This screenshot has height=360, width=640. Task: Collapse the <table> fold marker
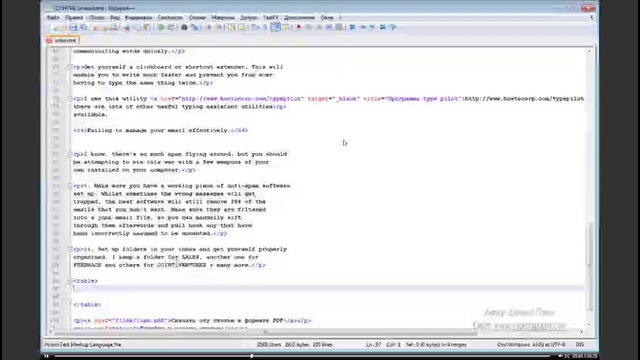coord(70,281)
